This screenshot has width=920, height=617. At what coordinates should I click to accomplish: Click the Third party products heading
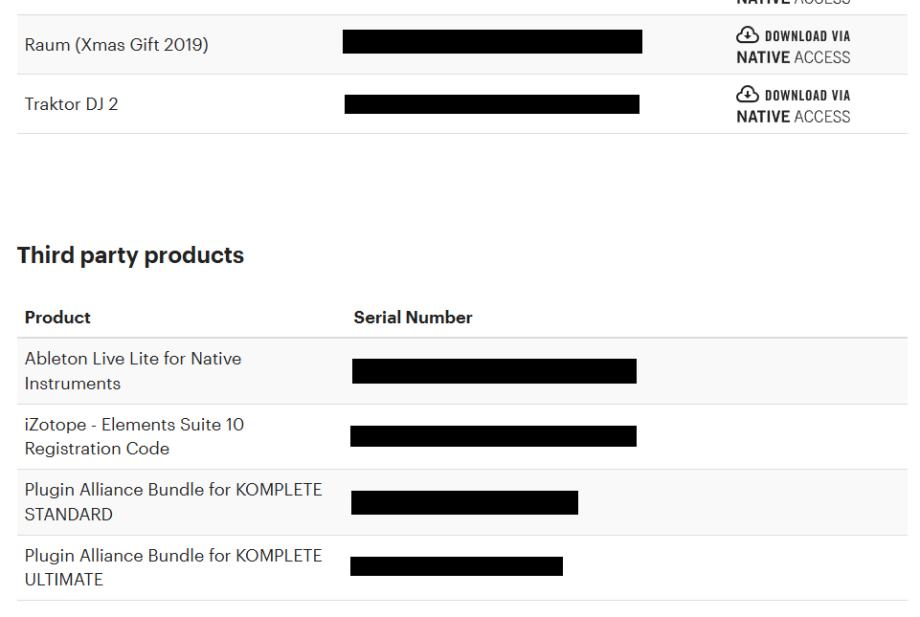(x=130, y=255)
